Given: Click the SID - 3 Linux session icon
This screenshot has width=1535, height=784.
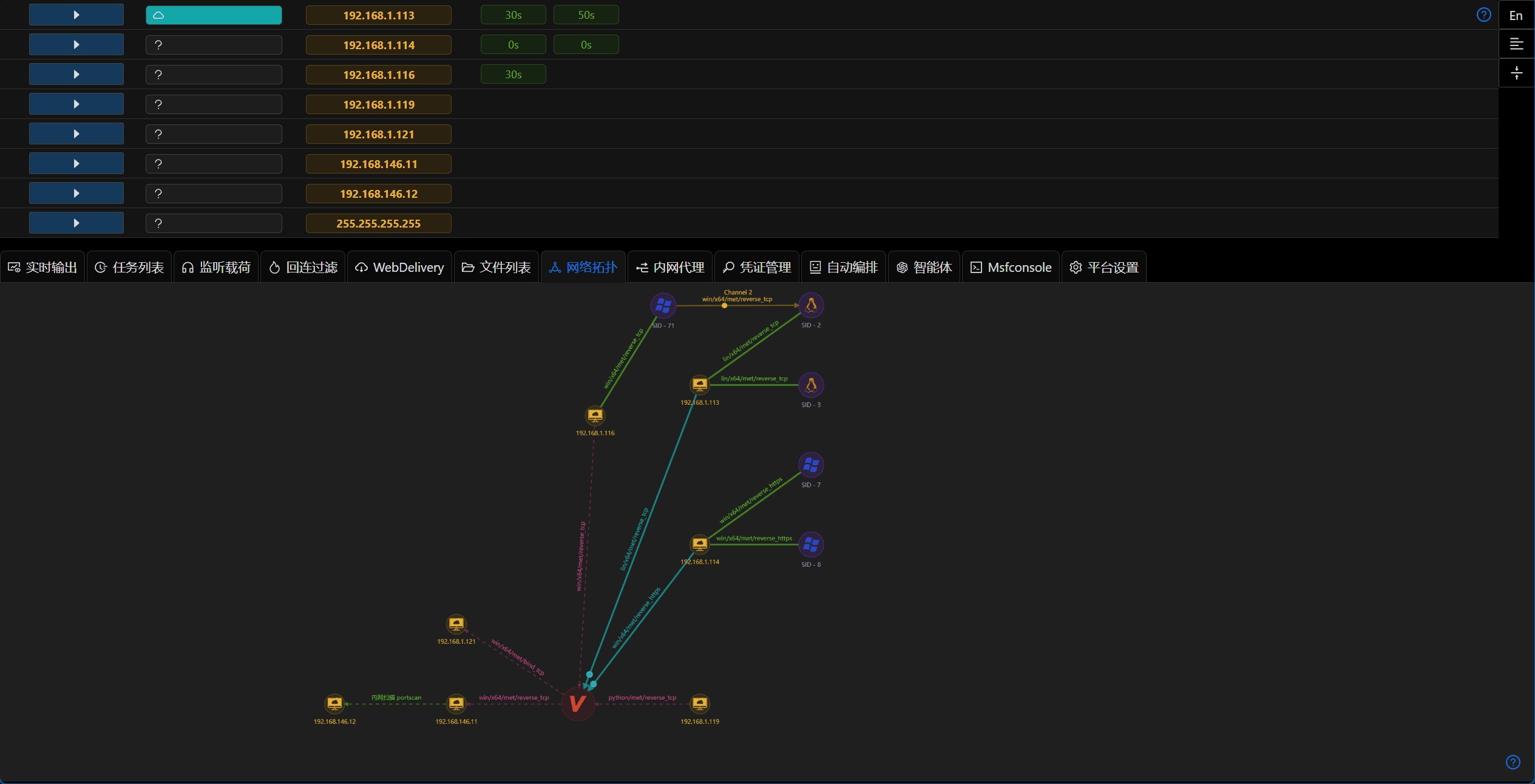Looking at the screenshot, I should (811, 385).
